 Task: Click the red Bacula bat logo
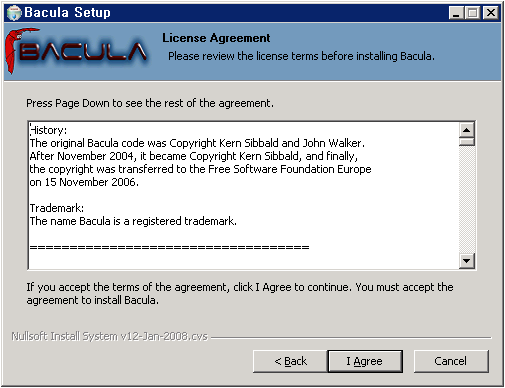tap(76, 51)
